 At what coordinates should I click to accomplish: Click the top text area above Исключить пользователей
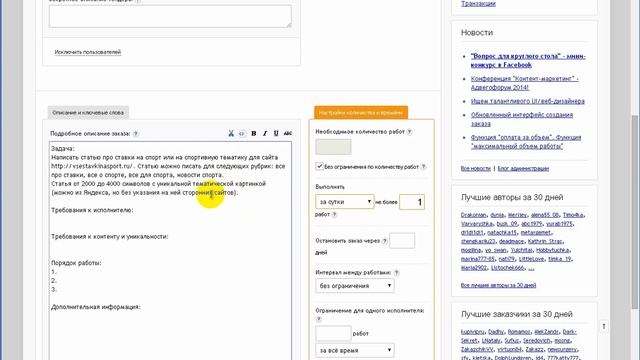coord(171,16)
